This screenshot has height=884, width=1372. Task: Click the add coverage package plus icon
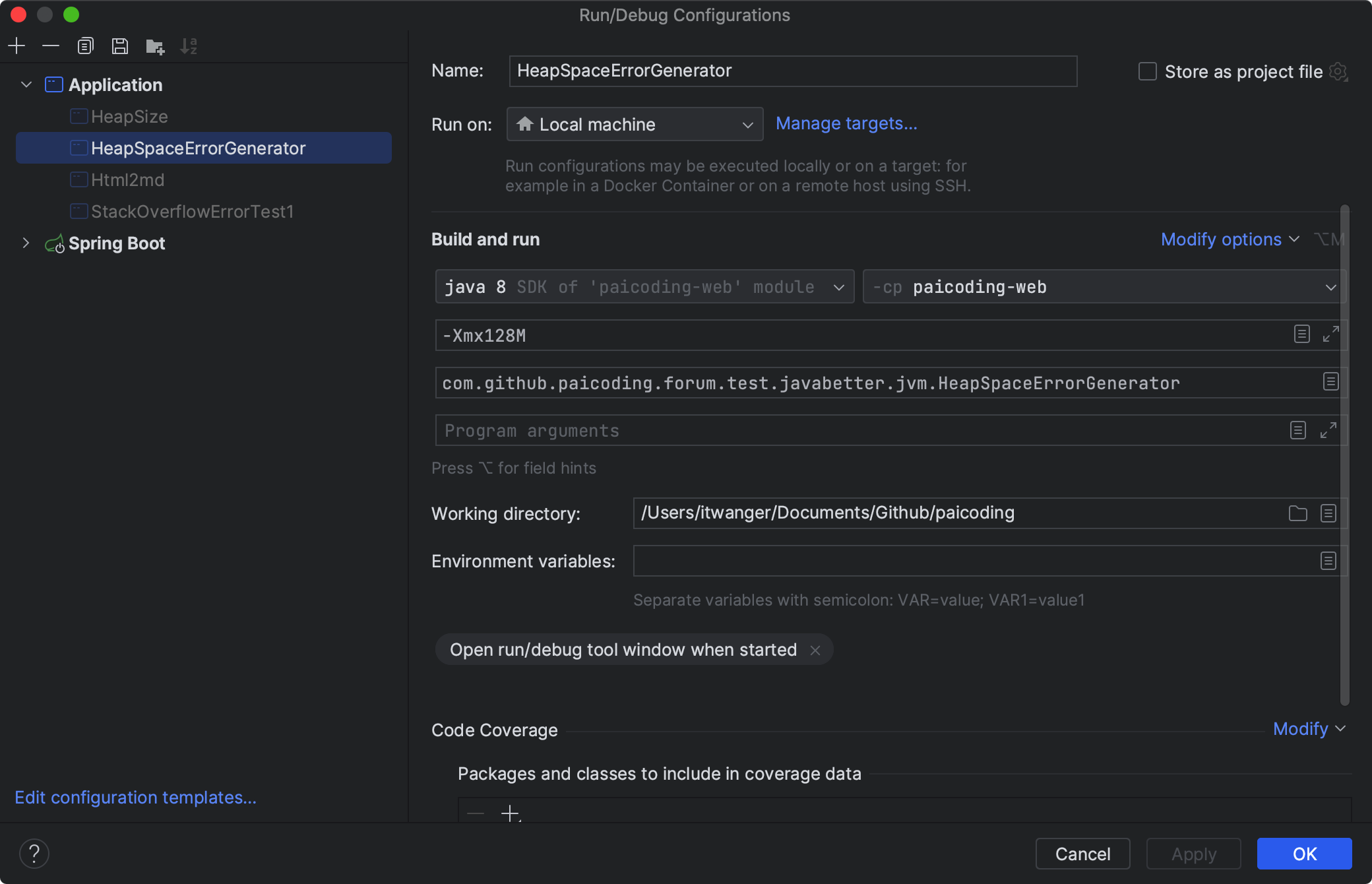pos(510,813)
